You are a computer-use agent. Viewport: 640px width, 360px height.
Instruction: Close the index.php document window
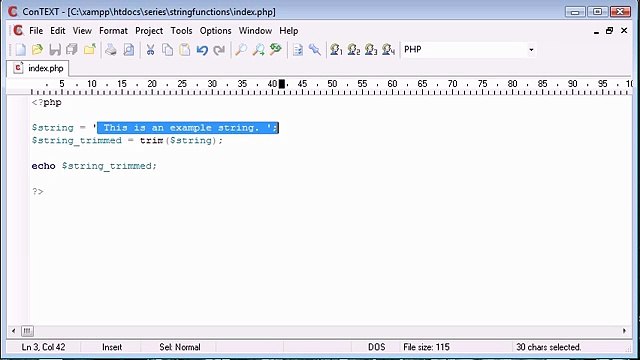[x=624, y=31]
